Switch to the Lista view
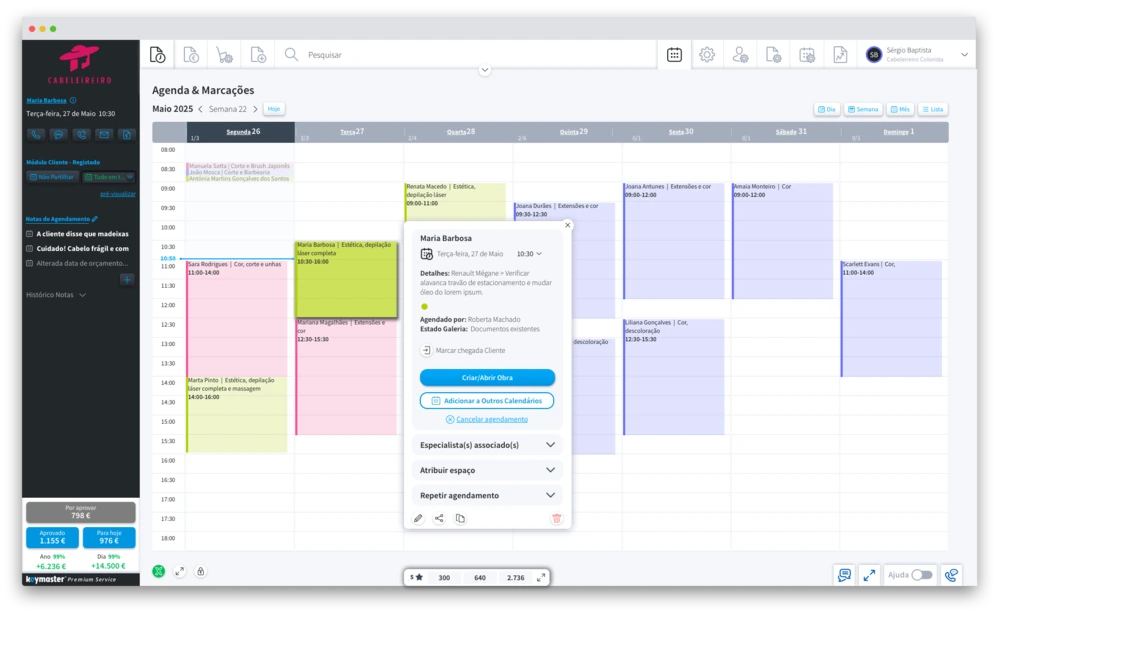 tap(932, 109)
